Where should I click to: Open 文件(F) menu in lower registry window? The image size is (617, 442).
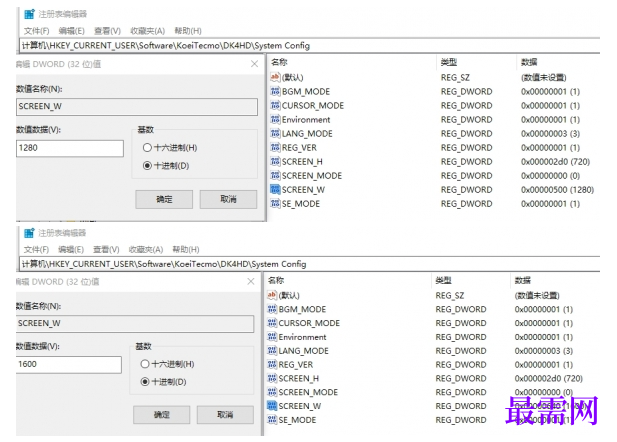(x=36, y=250)
